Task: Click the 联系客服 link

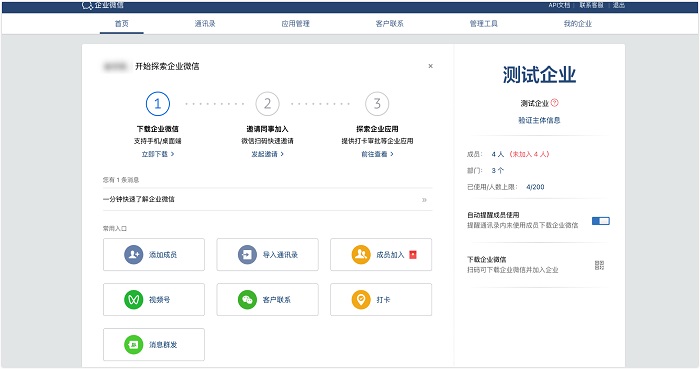Action: [592, 5]
